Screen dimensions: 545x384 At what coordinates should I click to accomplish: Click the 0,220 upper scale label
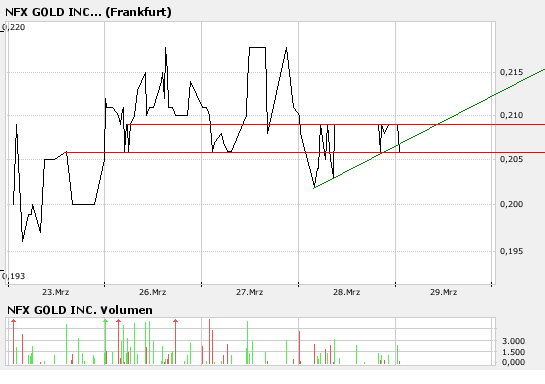(x=14, y=27)
